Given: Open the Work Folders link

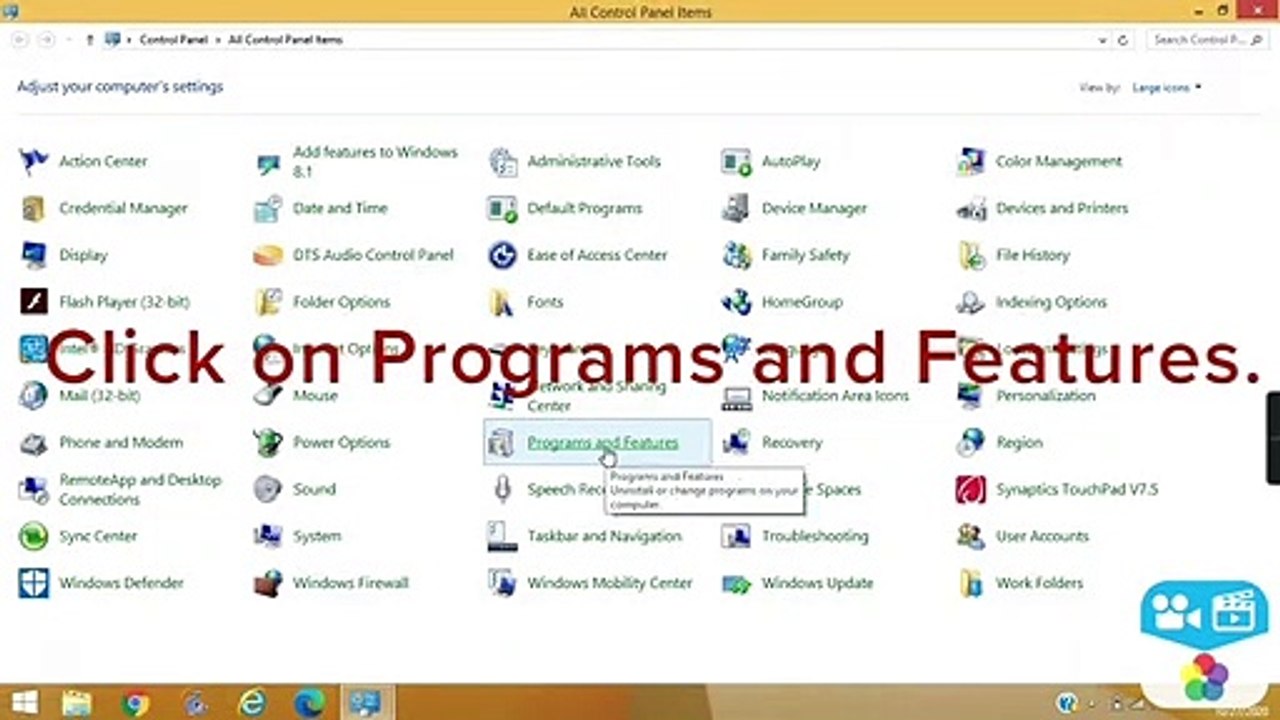Looking at the screenshot, I should [x=1040, y=583].
